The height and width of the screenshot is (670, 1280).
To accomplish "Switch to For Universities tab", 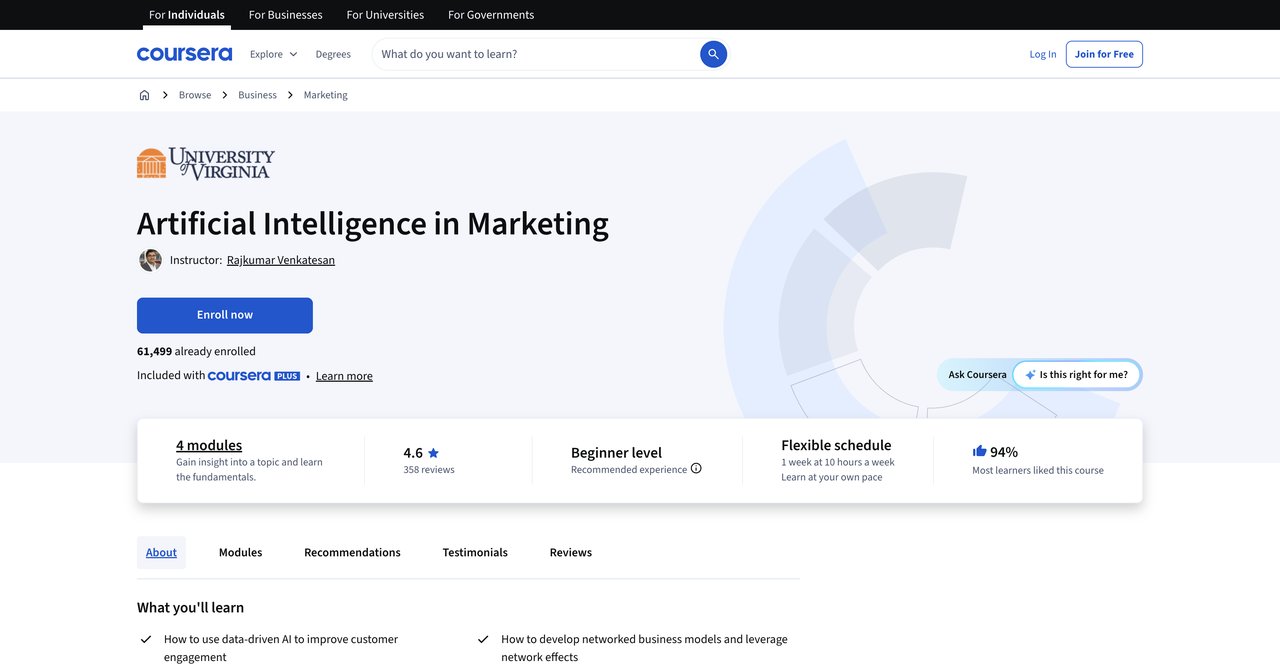I will [385, 15].
